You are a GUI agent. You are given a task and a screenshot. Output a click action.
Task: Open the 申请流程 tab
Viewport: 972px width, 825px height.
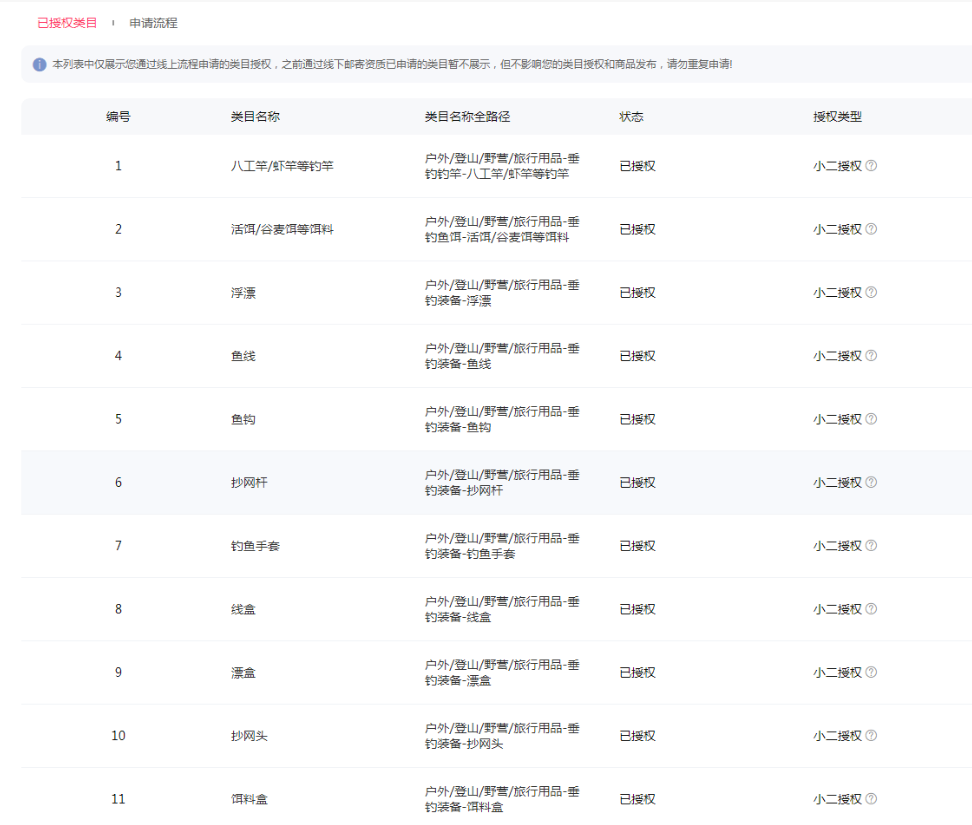tap(153, 22)
